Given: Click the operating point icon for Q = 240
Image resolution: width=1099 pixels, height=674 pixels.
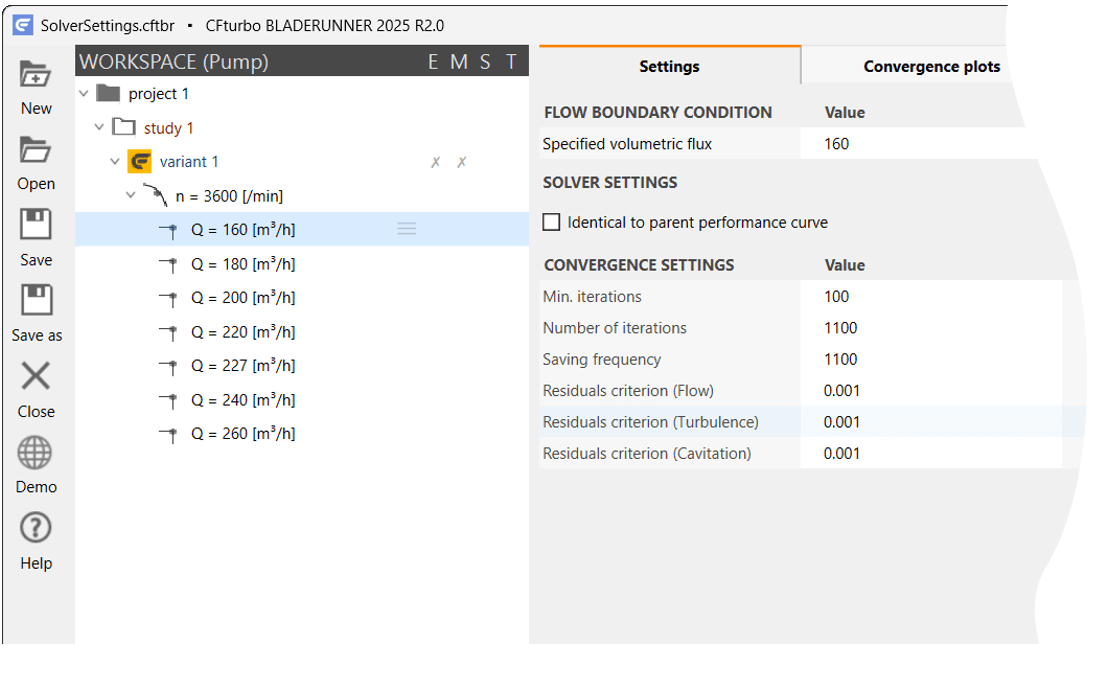Looking at the screenshot, I should 168,401.
